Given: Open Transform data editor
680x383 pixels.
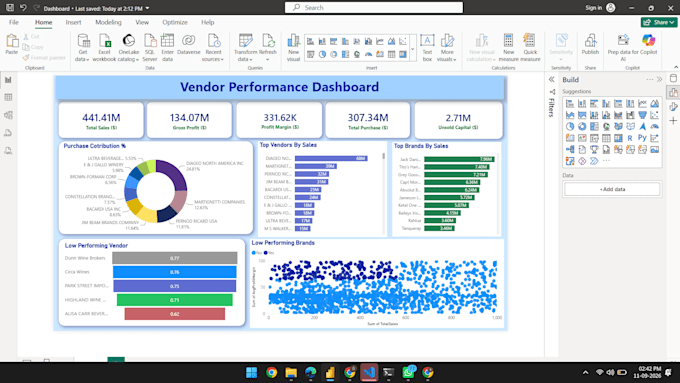Looking at the screenshot, I should point(245,48).
